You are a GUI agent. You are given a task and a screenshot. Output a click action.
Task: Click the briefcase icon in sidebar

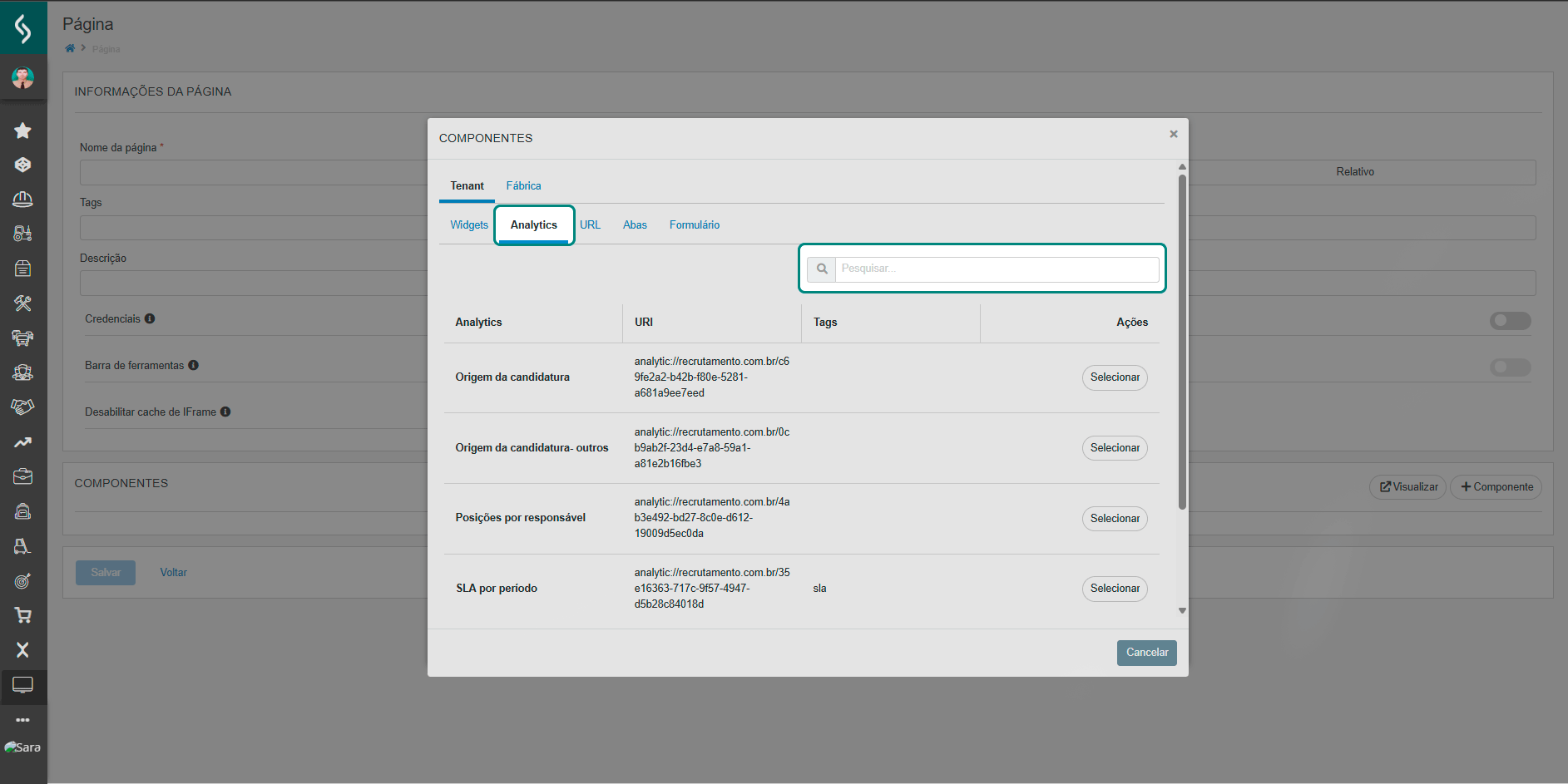point(22,476)
